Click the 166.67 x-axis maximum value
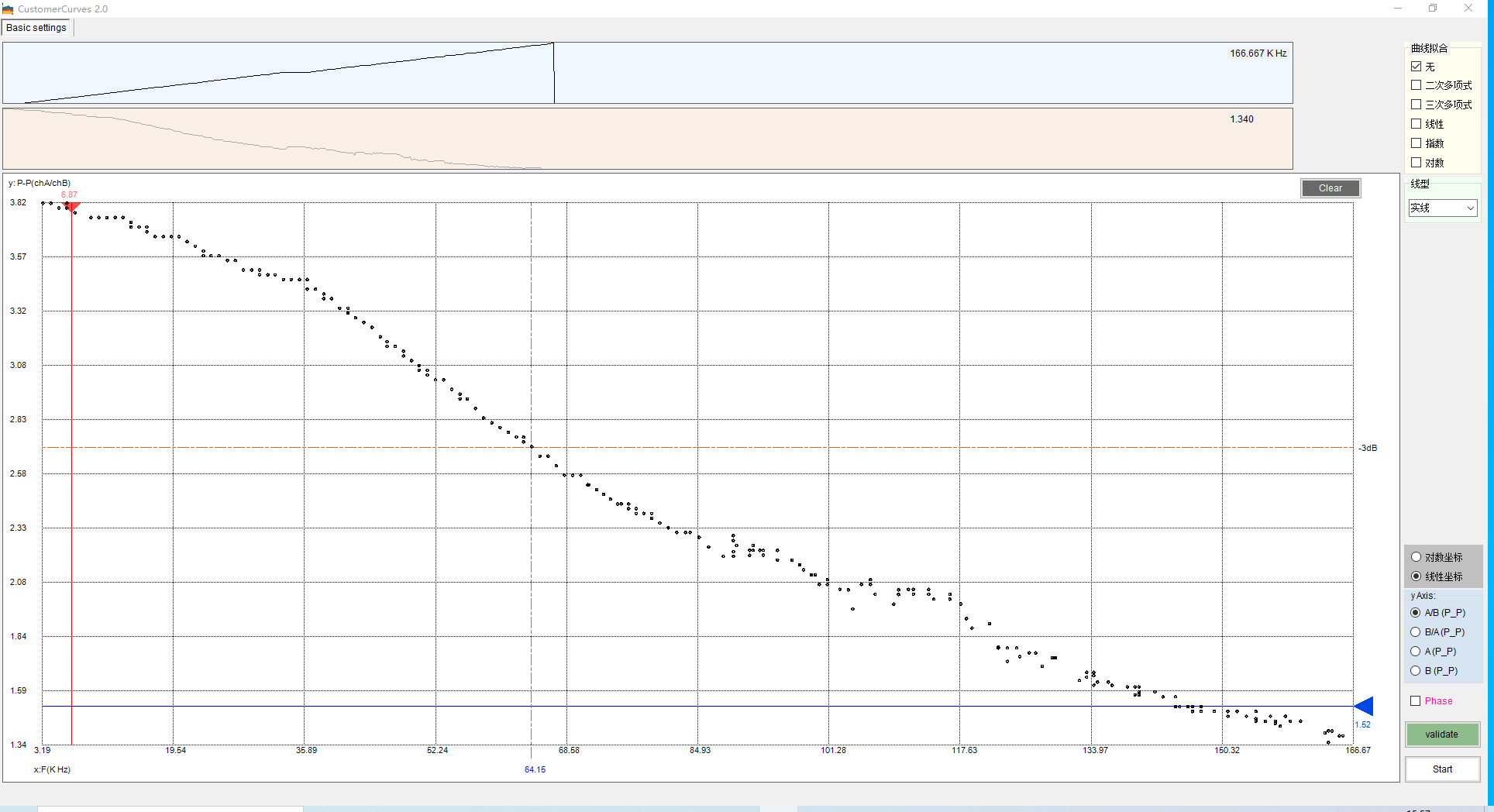 (x=1358, y=750)
